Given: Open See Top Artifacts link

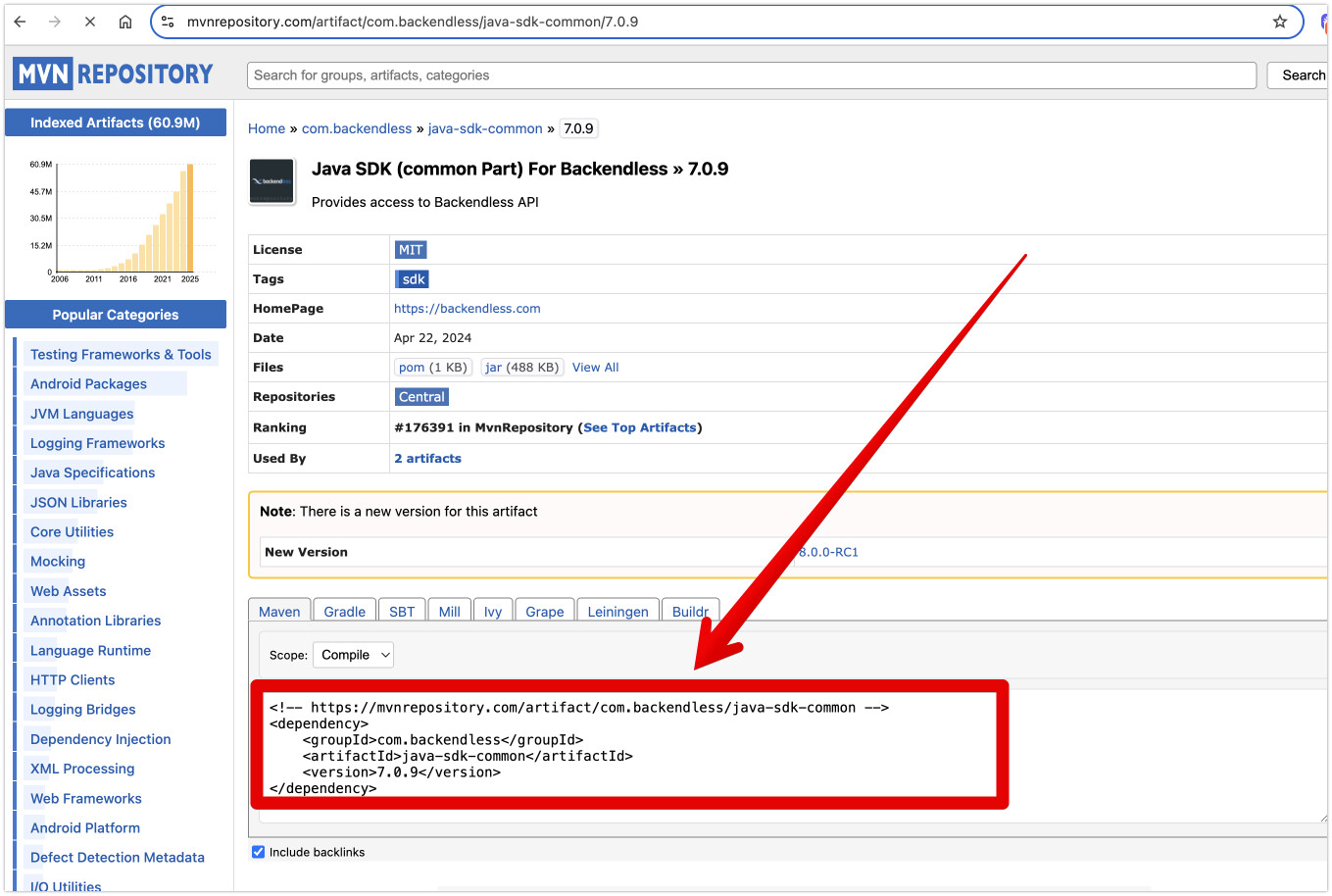Looking at the screenshot, I should [640, 427].
